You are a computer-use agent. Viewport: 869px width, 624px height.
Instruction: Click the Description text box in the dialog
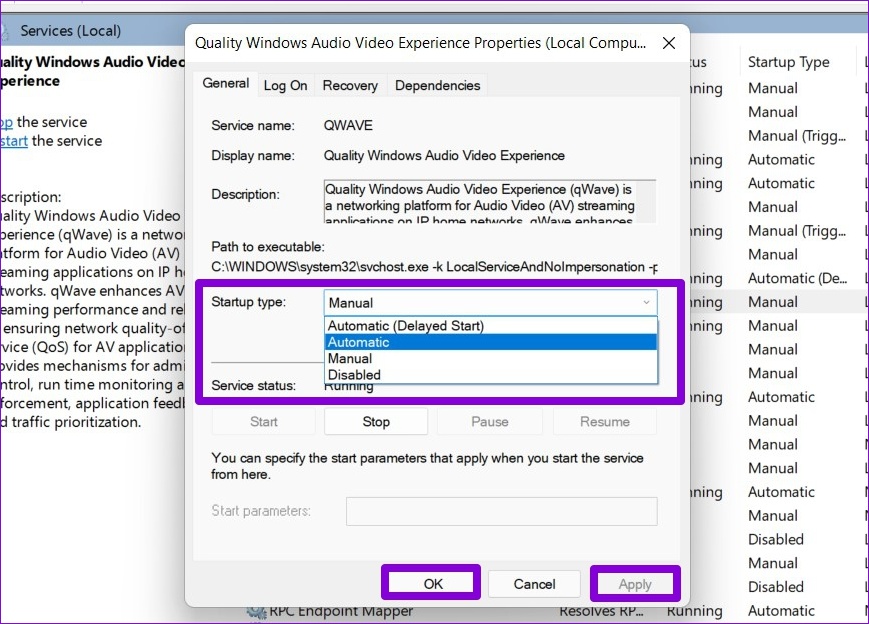[x=490, y=201]
